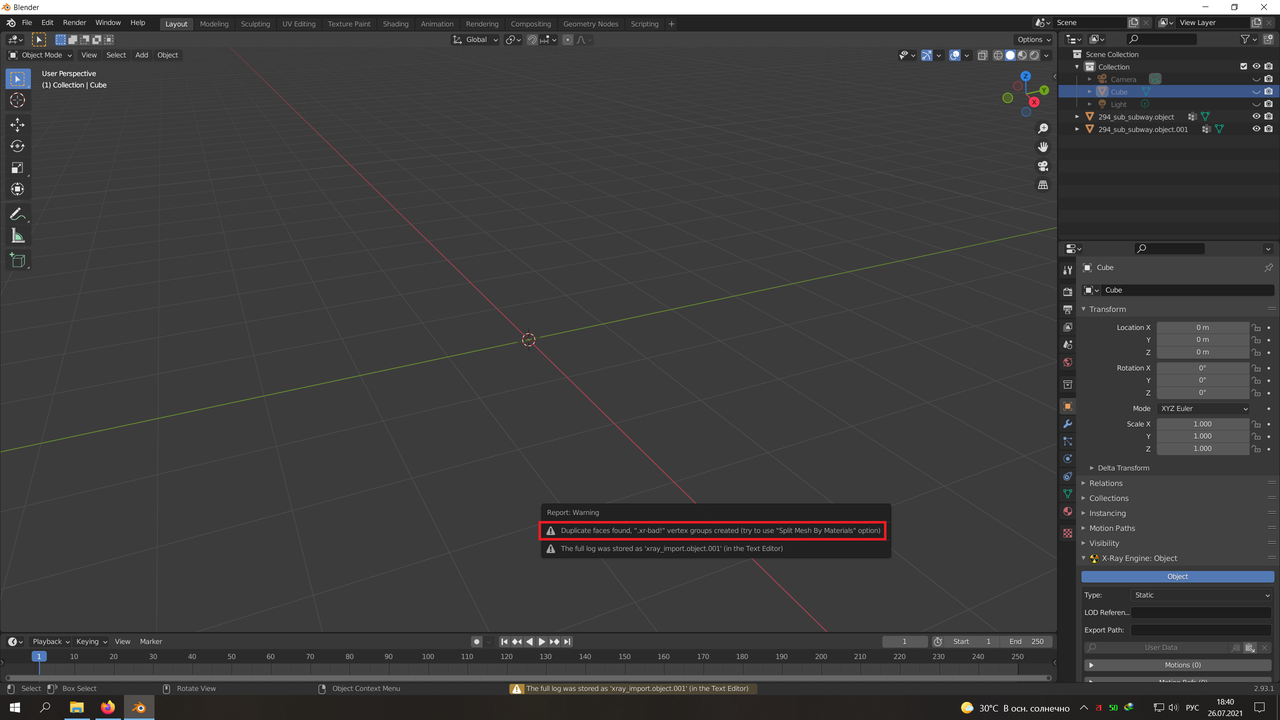This screenshot has width=1280, height=720.
Task: Open the Material properties tab
Action: tap(1068, 512)
